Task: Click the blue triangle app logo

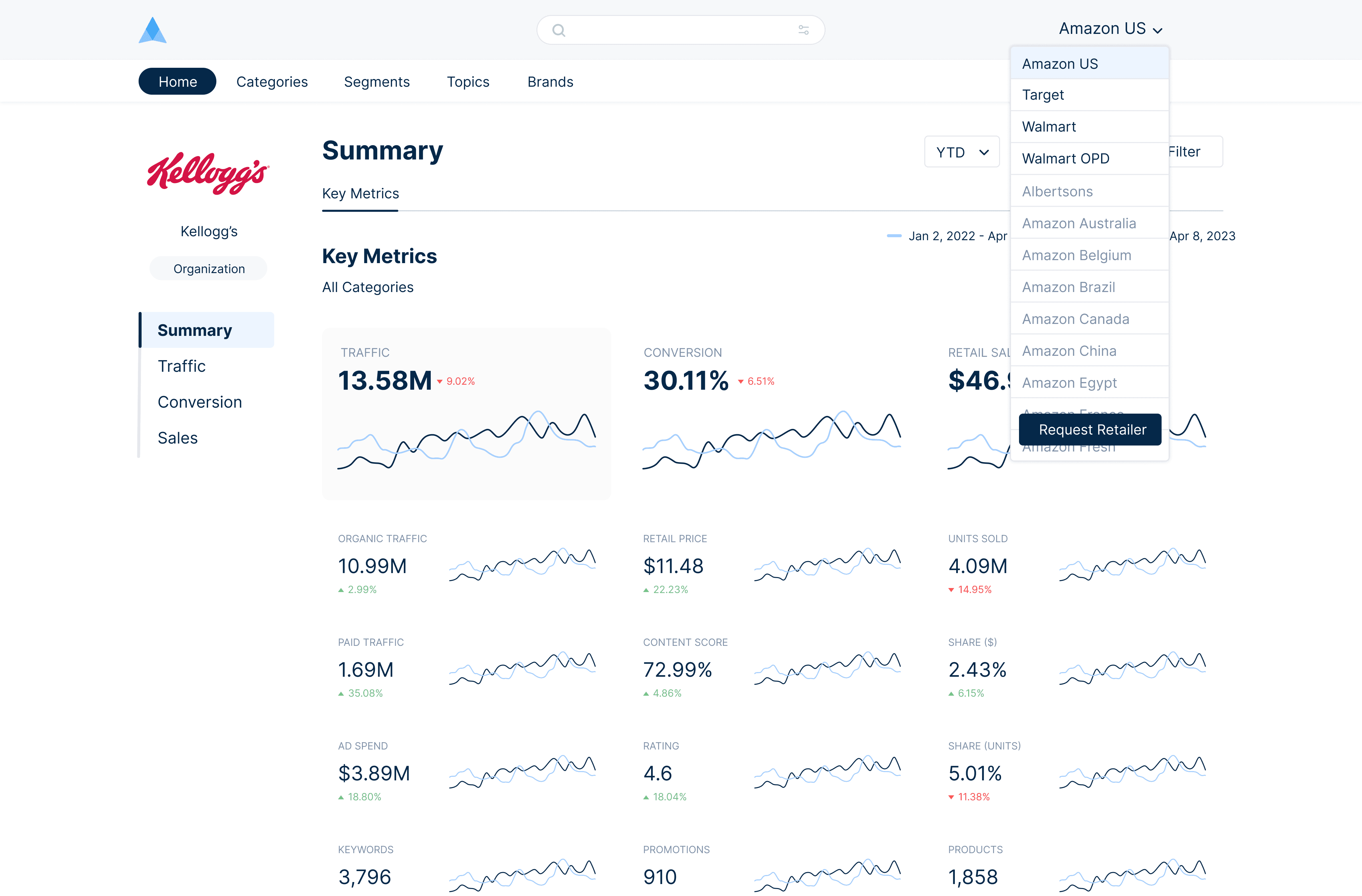Action: point(152,30)
